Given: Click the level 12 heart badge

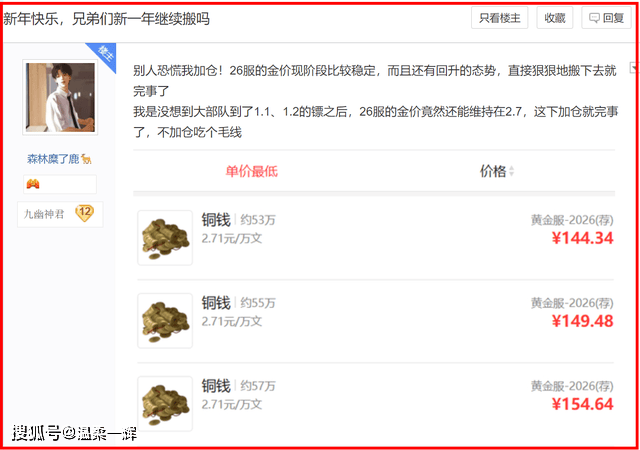Looking at the screenshot, I should tap(84, 213).
